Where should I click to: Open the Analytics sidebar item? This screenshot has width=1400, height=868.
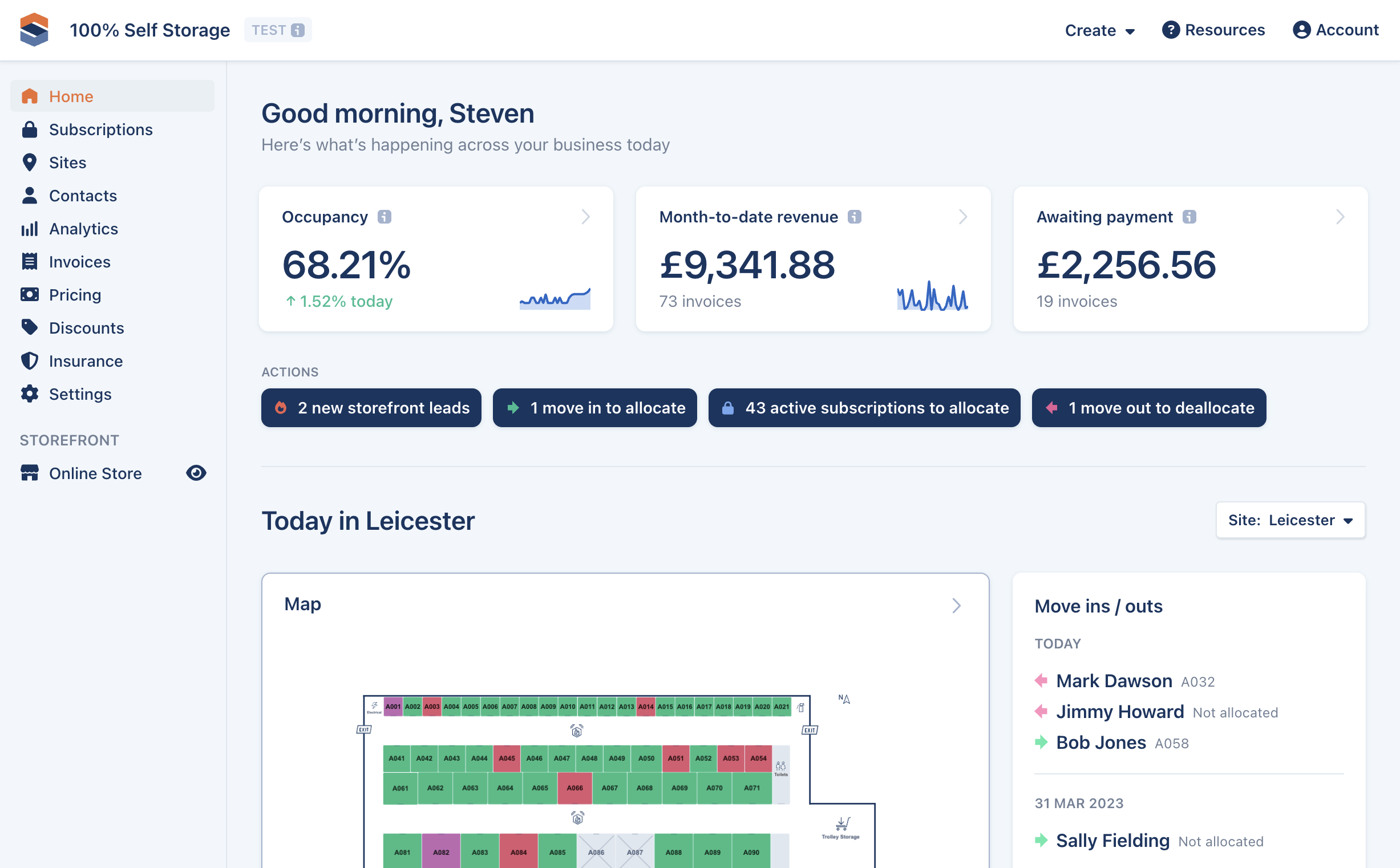pyautogui.click(x=83, y=229)
